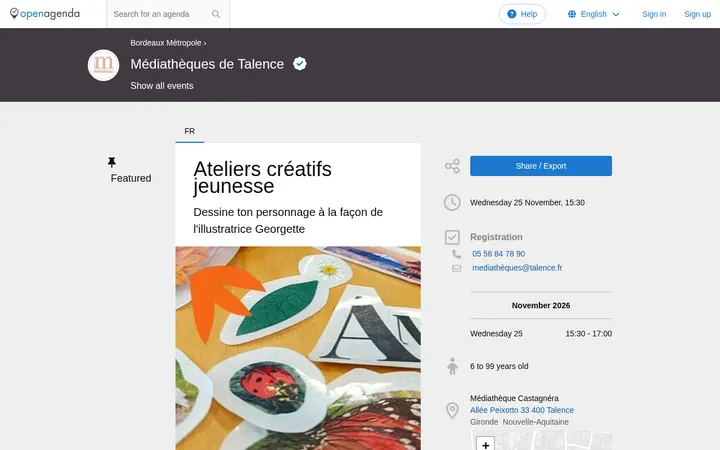Click the Nouvelle-Aquitaine region text
Screen dimensions: 720x450
(x=535, y=422)
